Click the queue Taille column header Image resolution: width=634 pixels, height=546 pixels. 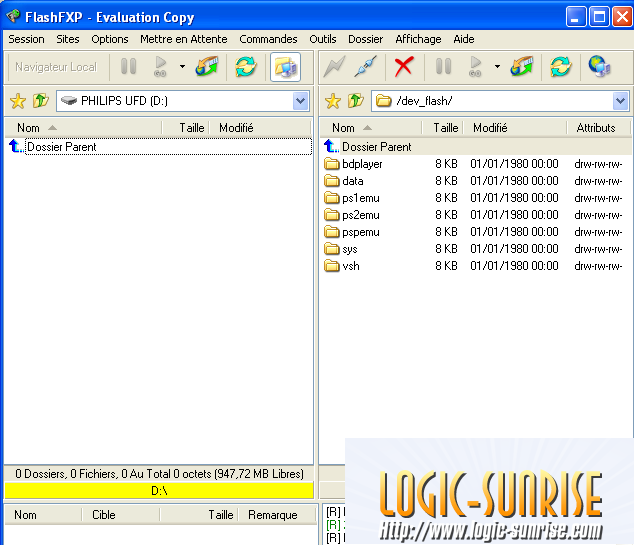coord(199,515)
